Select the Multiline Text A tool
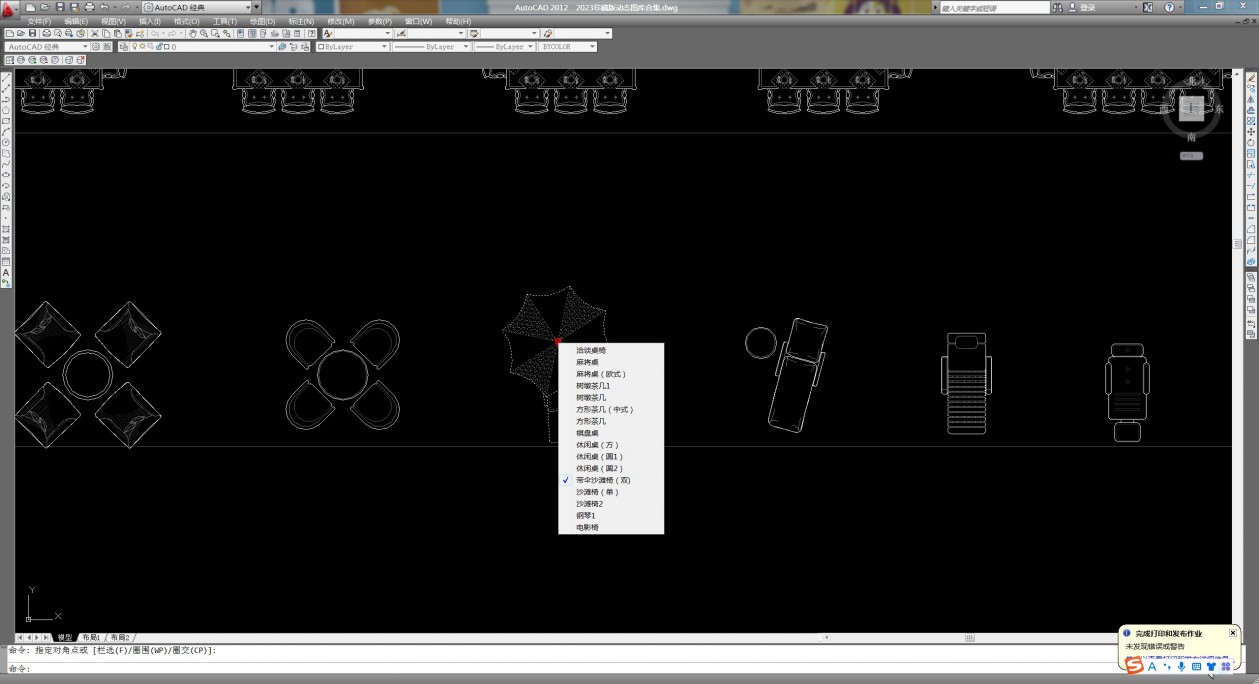Viewport: 1259px width, 684px height. click(x=6, y=272)
